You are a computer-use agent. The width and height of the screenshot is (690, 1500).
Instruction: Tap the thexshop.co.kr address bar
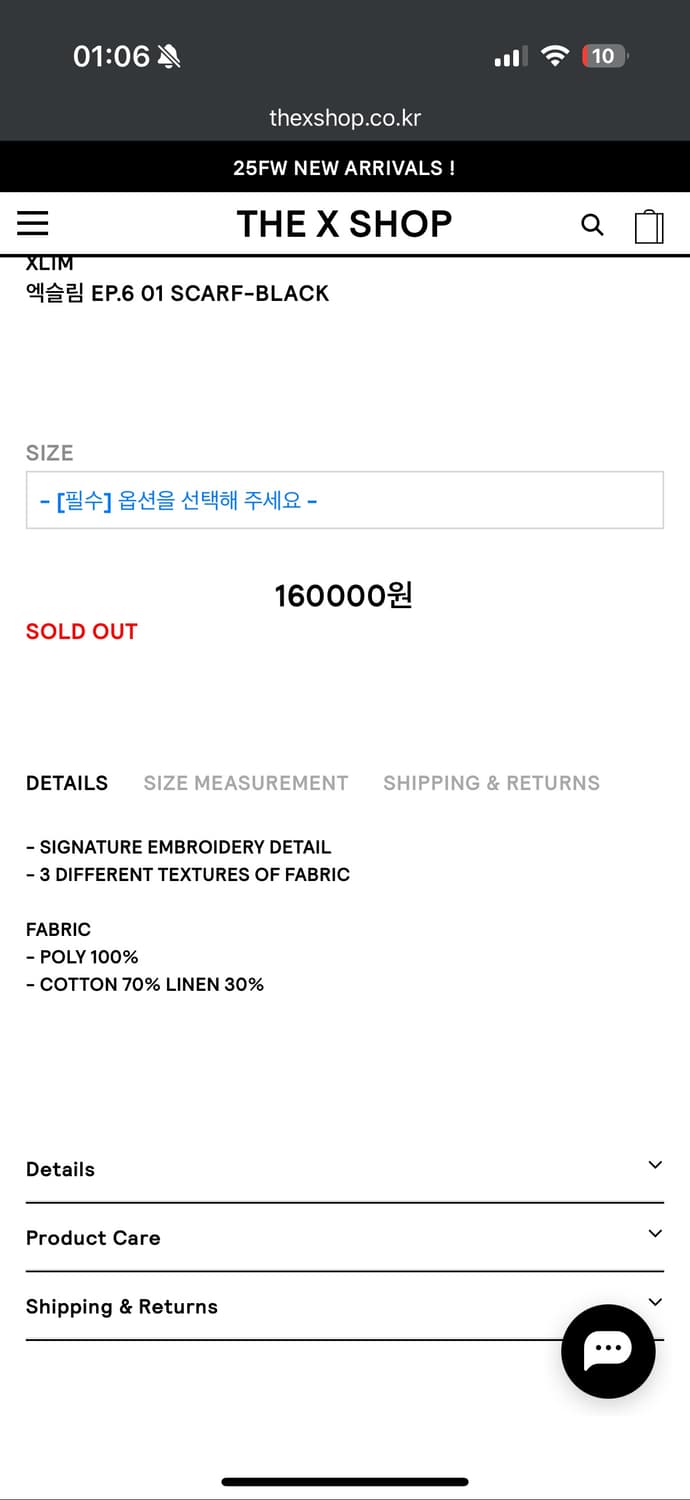click(x=344, y=118)
